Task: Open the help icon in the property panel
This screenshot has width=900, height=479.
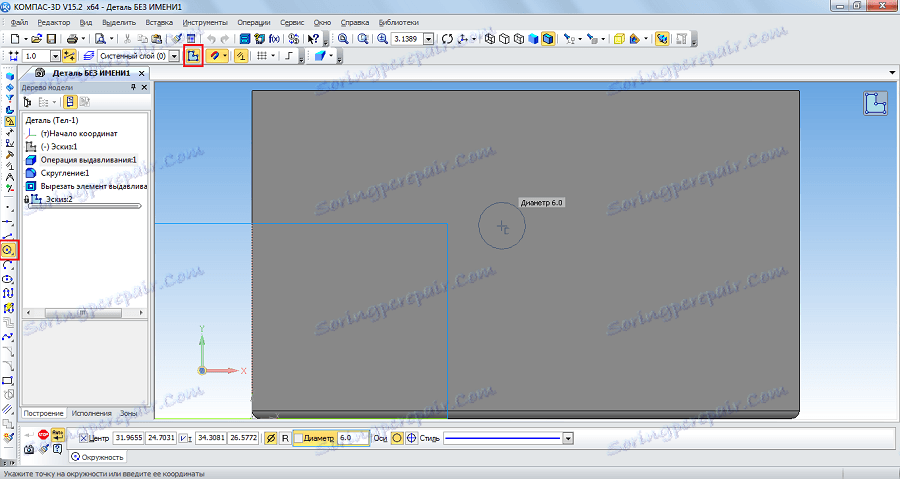Action: [x=57, y=449]
